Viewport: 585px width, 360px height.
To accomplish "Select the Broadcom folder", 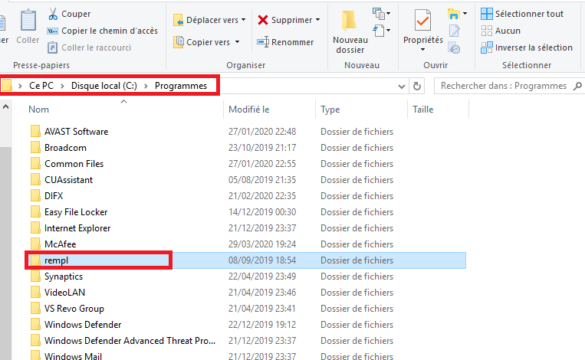I will (65, 148).
